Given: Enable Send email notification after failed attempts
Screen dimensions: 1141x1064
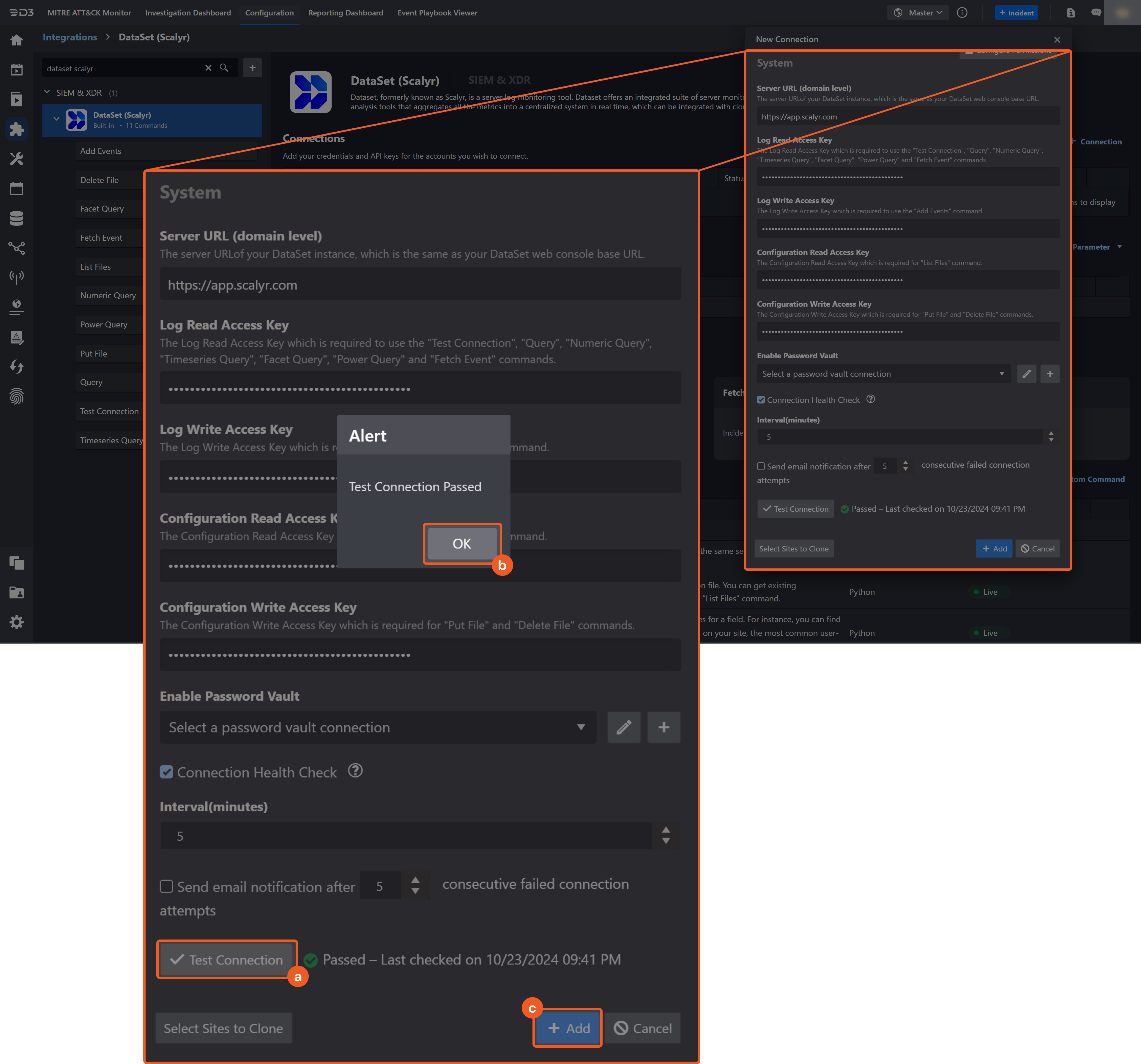Looking at the screenshot, I should point(166,886).
